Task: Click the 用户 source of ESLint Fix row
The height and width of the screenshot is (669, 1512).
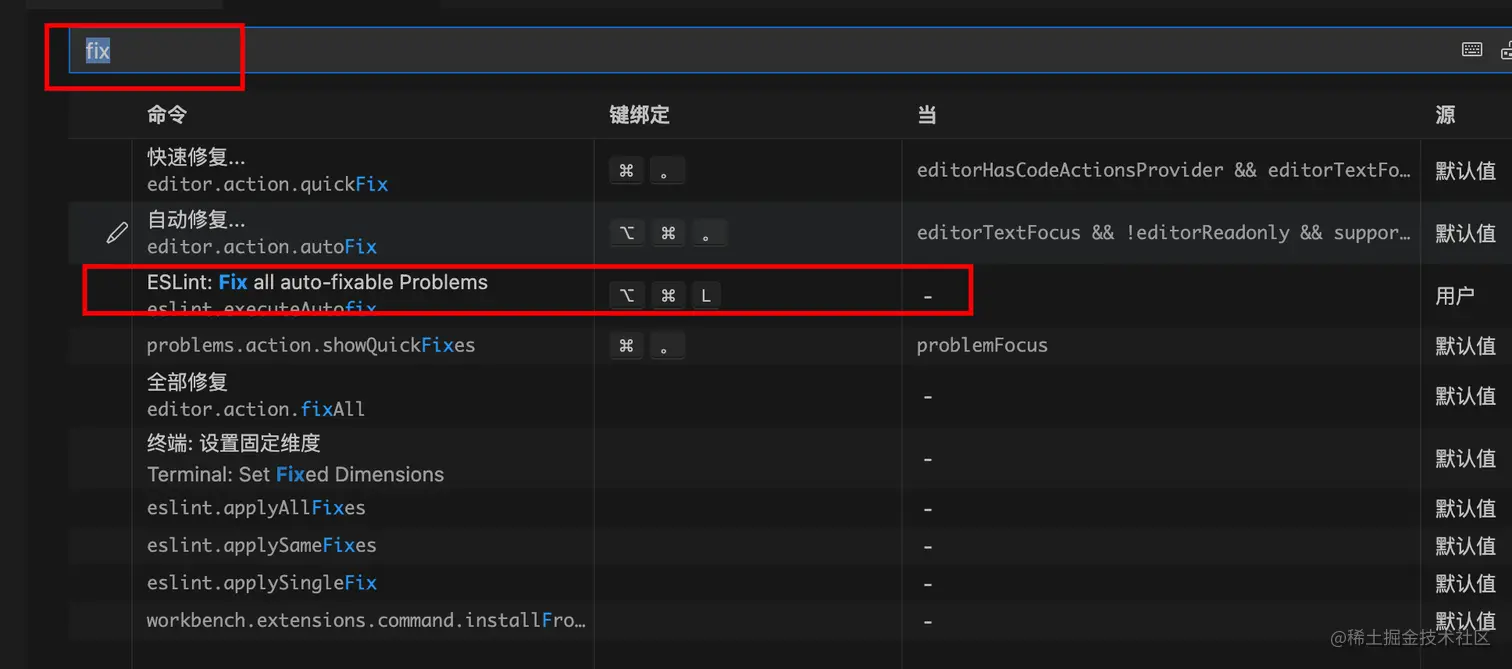Action: [x=1455, y=296]
